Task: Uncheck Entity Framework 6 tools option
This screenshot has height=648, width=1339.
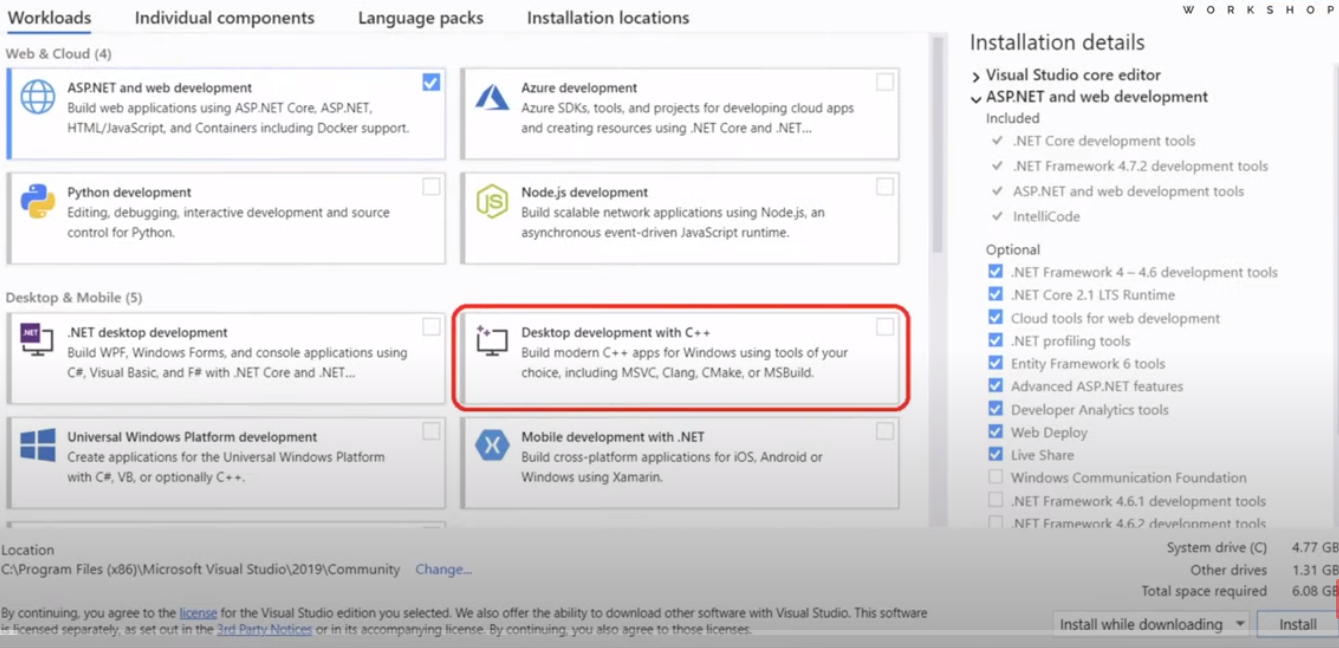Action: (x=995, y=363)
